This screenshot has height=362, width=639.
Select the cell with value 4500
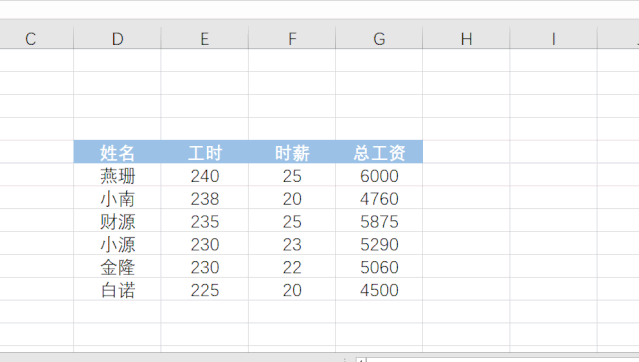point(379,289)
